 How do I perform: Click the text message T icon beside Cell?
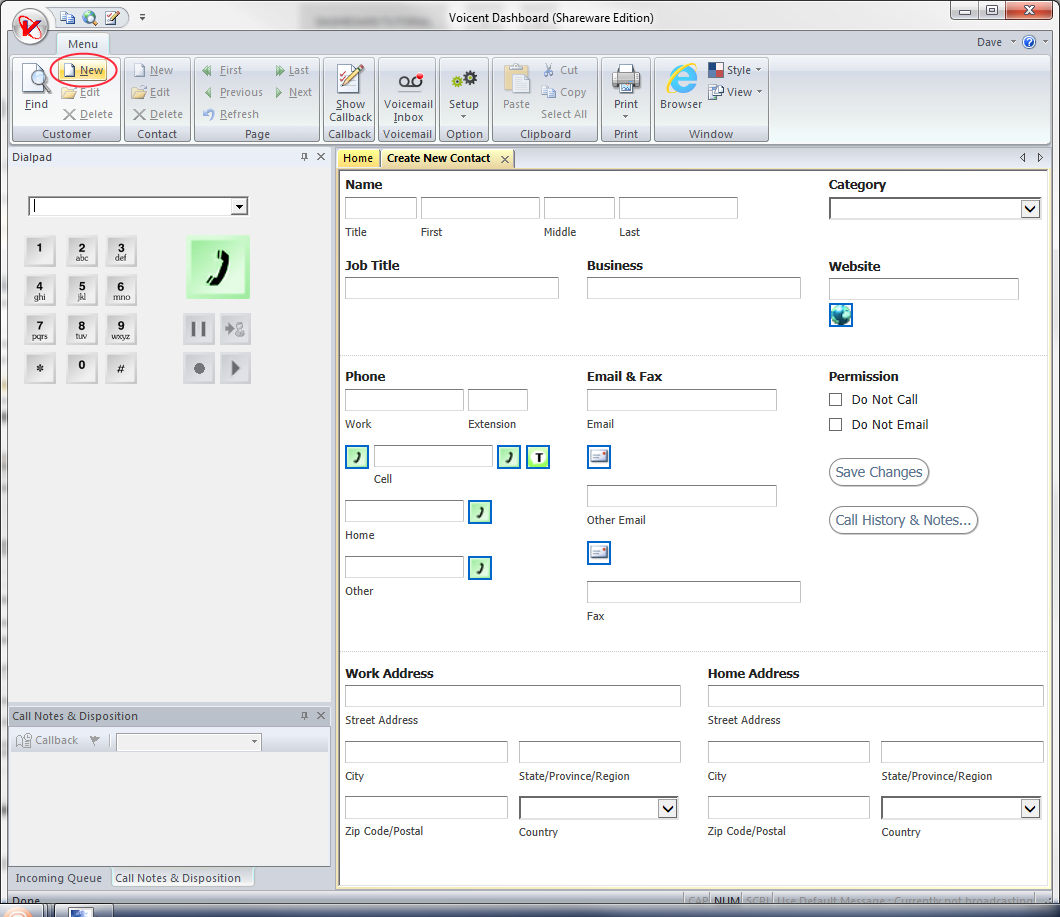(538, 457)
